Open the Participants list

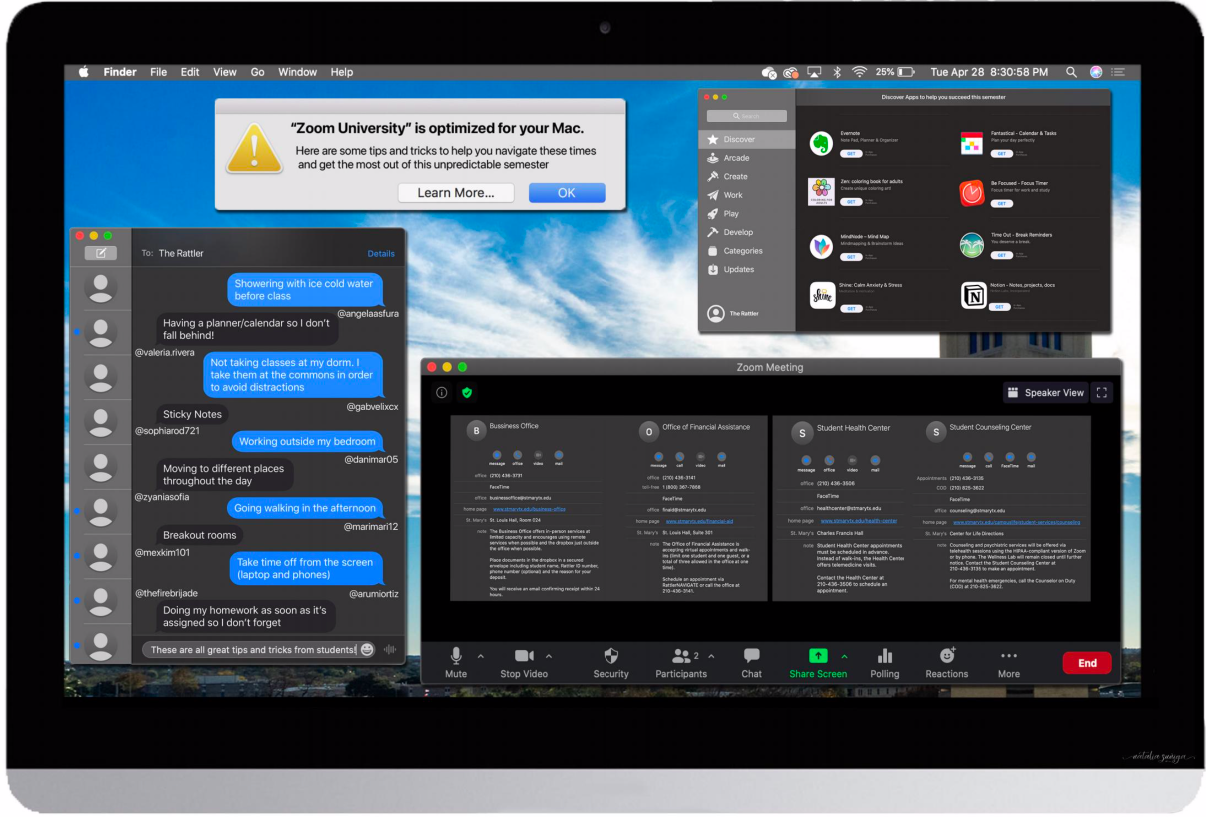tap(681, 656)
